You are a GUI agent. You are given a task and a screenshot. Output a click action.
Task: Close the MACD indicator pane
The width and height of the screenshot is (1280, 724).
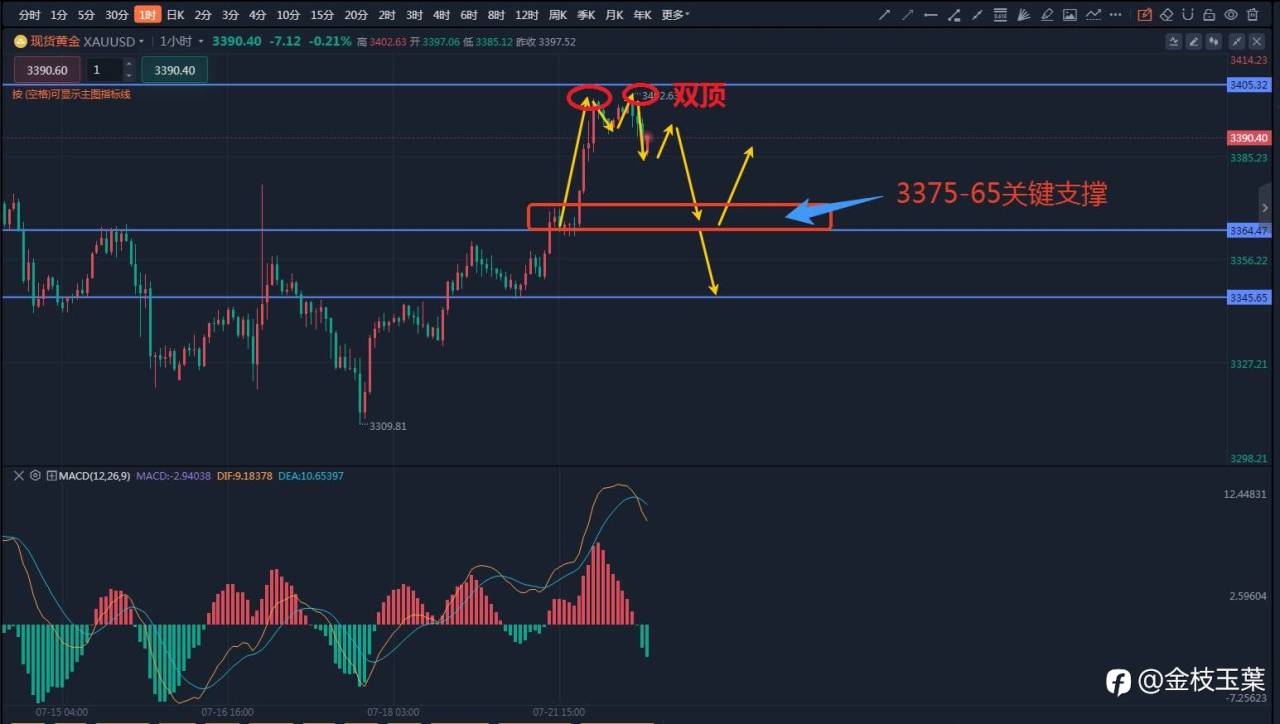pyautogui.click(x=18, y=476)
